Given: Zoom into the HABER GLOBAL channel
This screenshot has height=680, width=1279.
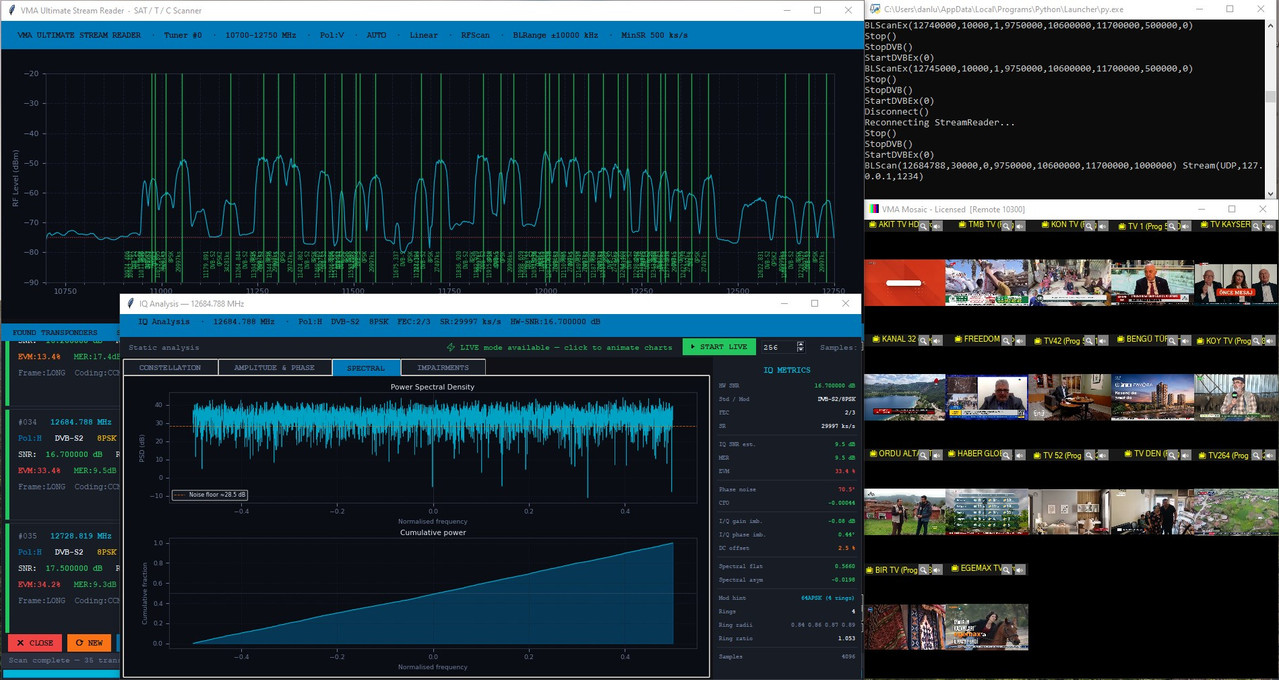Looking at the screenshot, I should [x=1006, y=456].
